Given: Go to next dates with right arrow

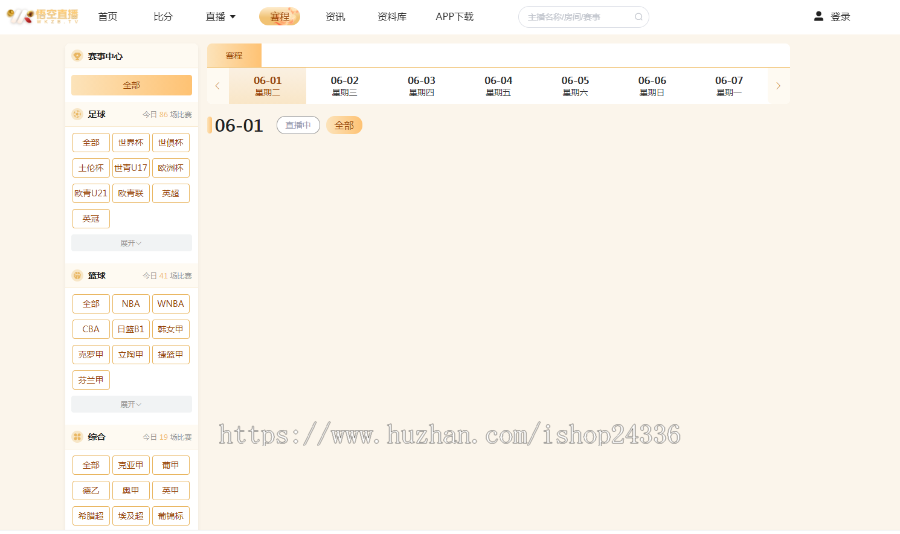Looking at the screenshot, I should (778, 86).
